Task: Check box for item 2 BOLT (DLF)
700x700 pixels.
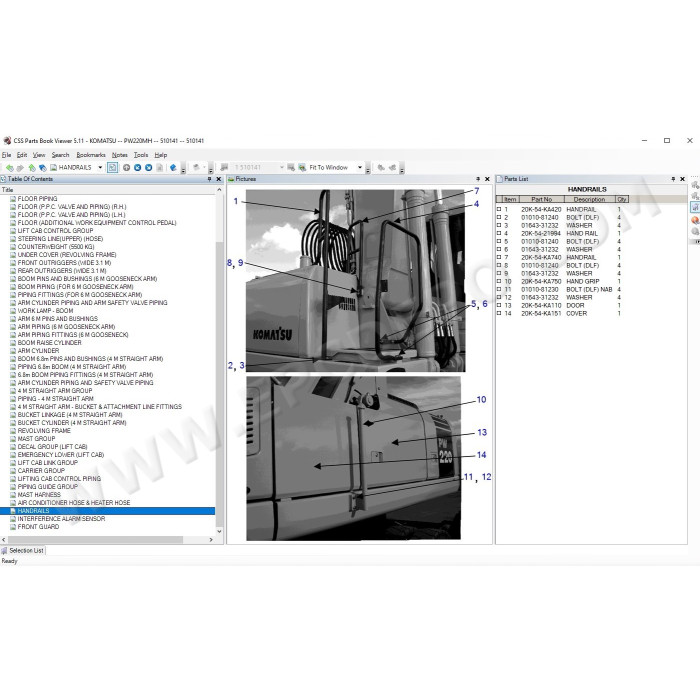Action: pyautogui.click(x=499, y=217)
